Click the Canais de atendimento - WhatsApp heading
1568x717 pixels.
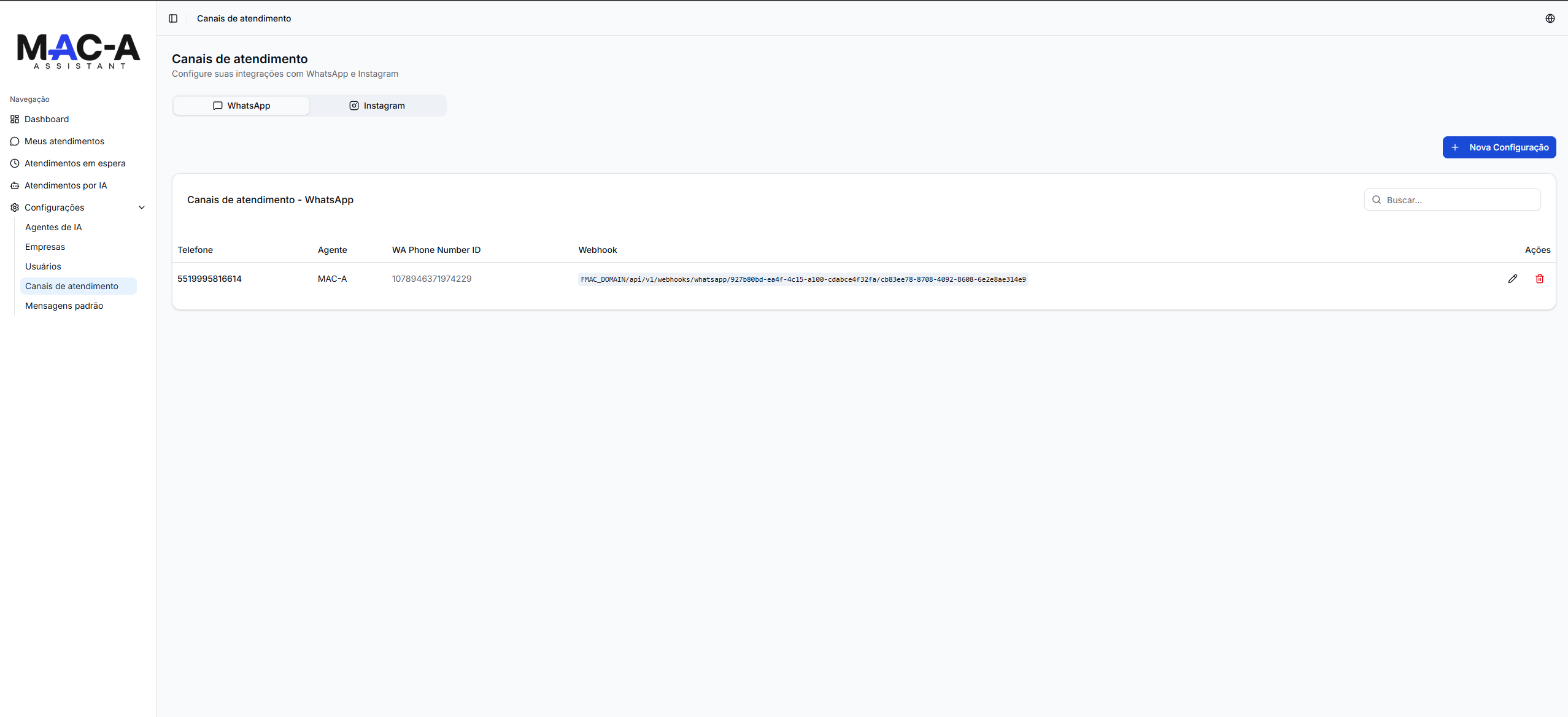270,200
